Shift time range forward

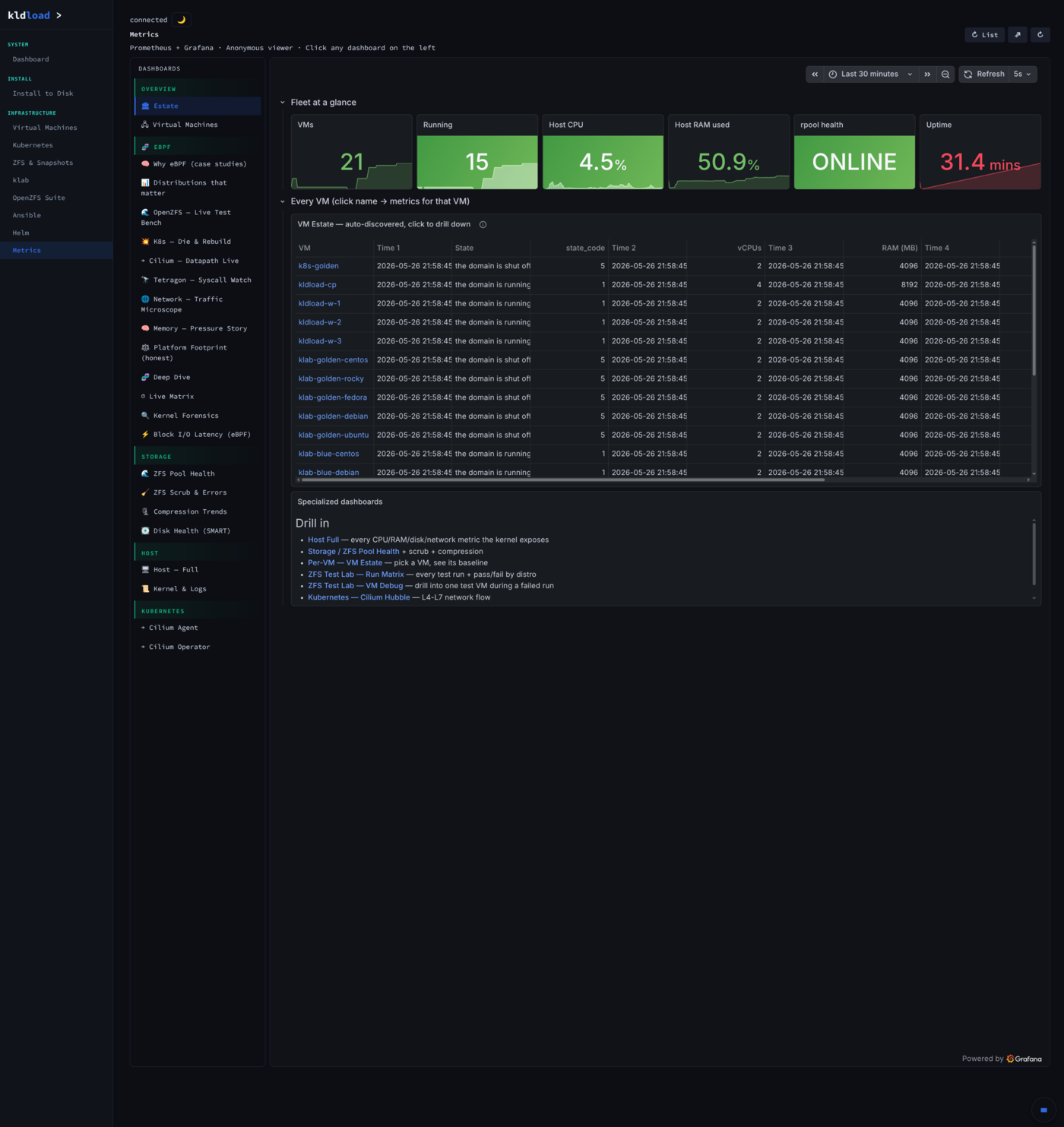(x=927, y=74)
